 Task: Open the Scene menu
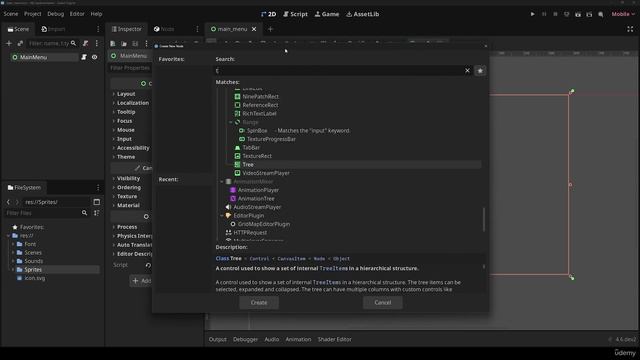click(11, 14)
